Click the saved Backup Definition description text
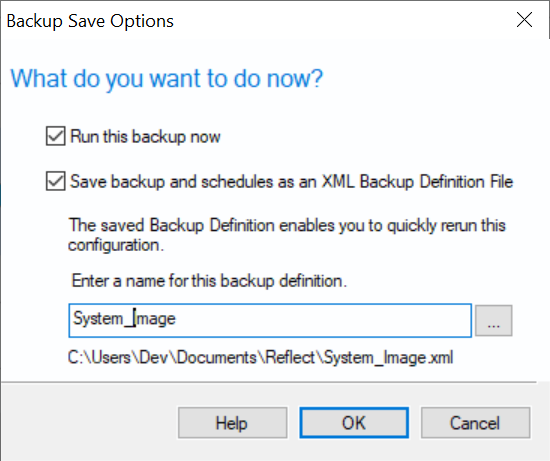 (x=287, y=234)
